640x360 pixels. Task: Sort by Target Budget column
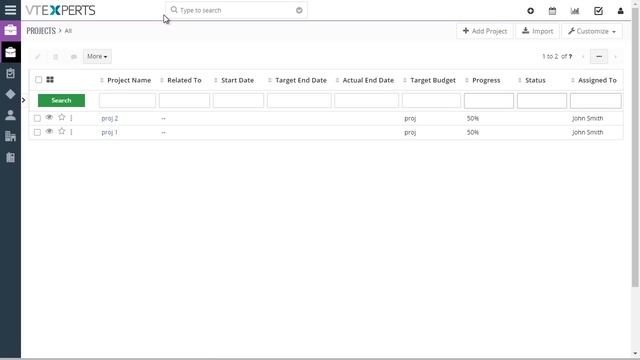coord(433,80)
